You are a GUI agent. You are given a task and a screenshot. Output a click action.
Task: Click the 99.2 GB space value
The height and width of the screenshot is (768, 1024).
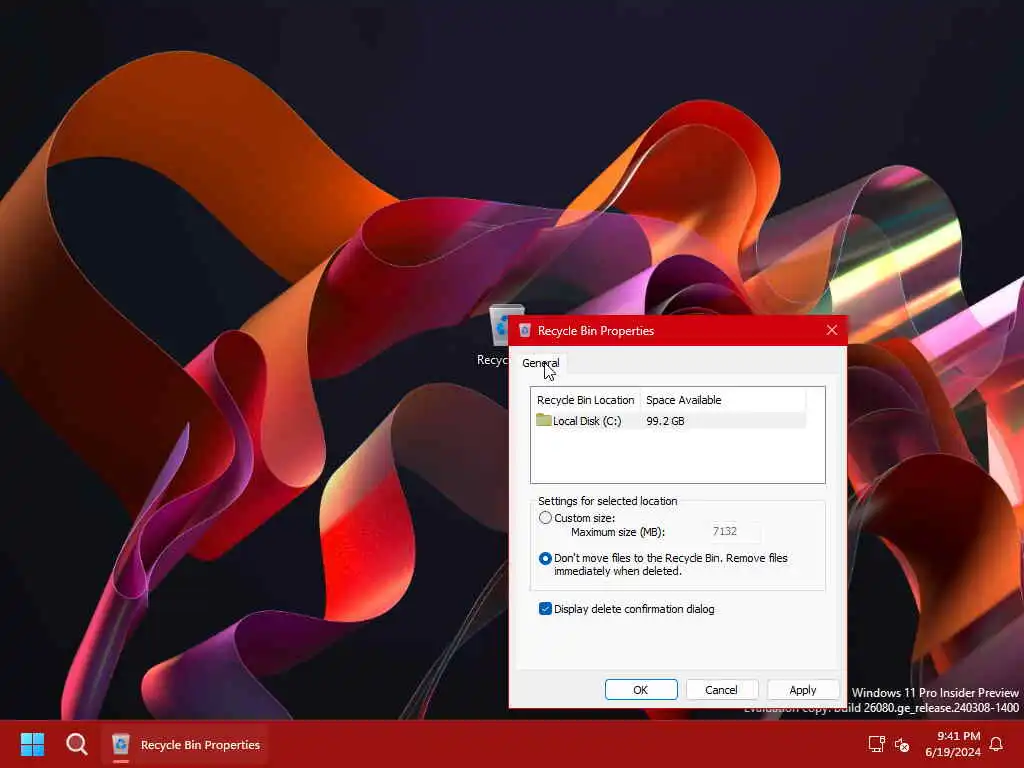pyautogui.click(x=665, y=421)
